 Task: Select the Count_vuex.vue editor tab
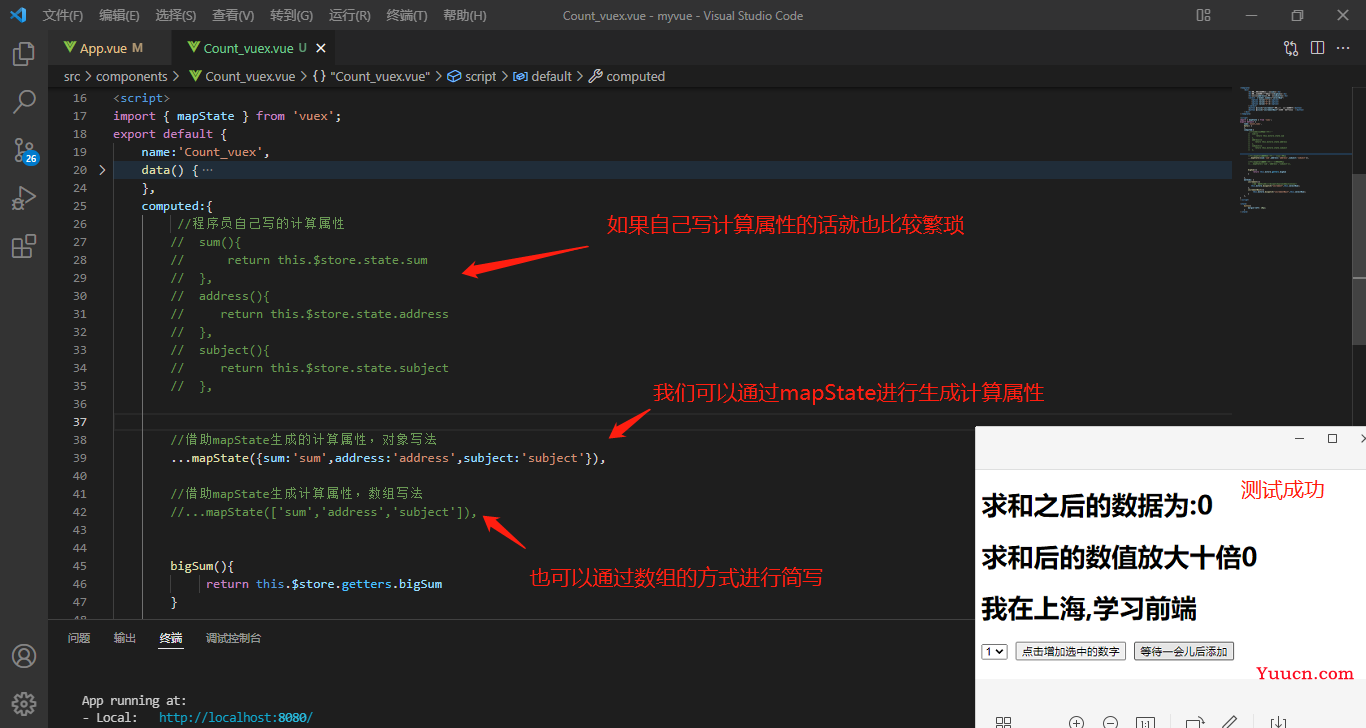254,48
